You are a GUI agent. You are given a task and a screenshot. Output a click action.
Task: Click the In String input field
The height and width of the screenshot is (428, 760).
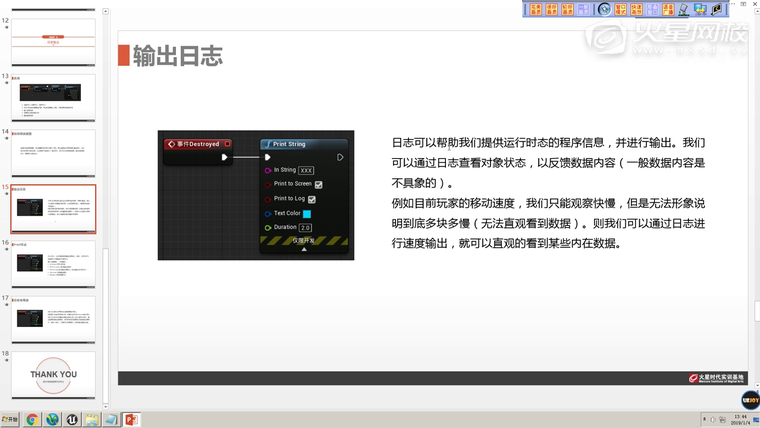point(306,171)
